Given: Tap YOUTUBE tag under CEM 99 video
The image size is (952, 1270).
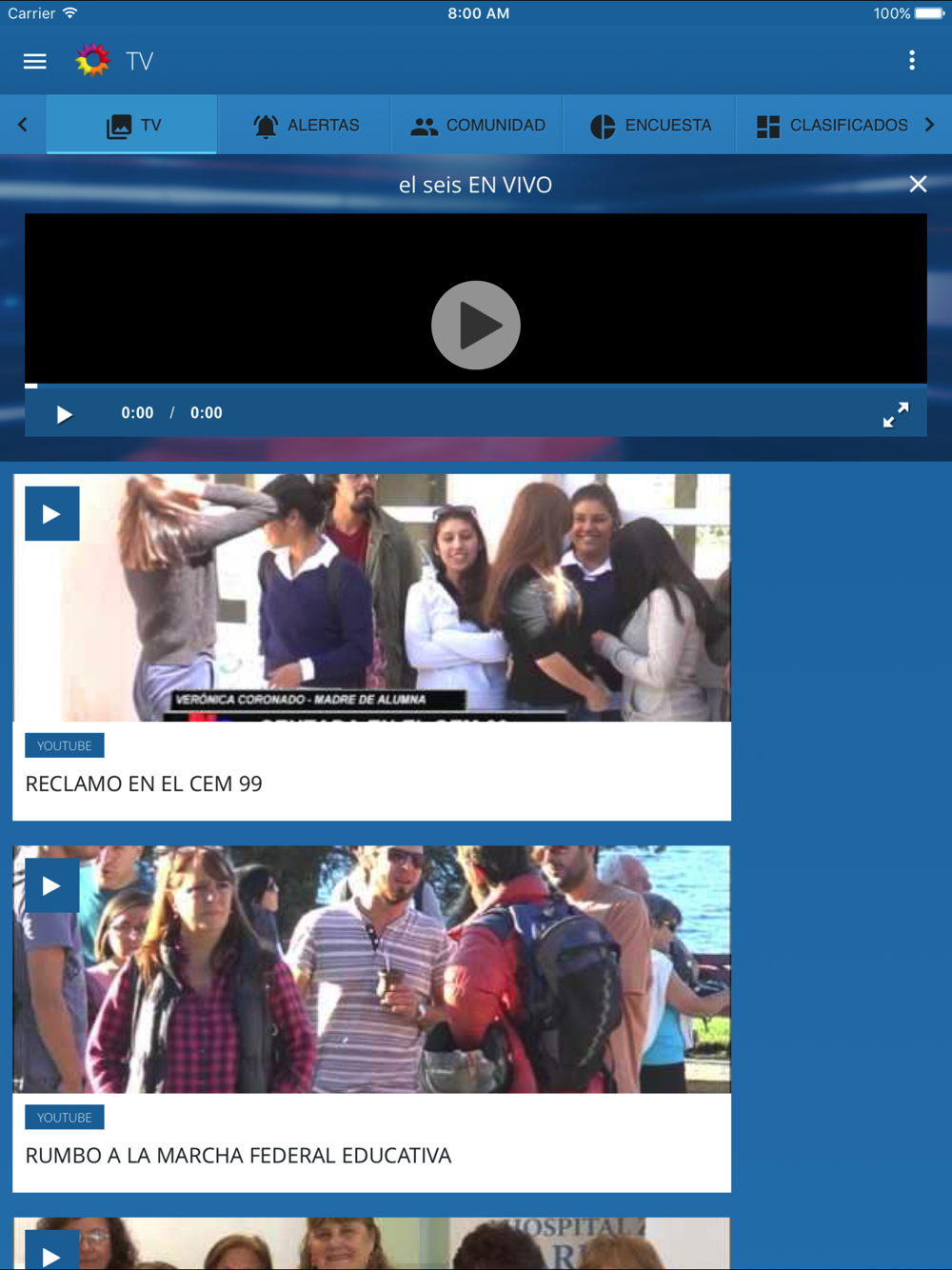Looking at the screenshot, I should coord(65,745).
